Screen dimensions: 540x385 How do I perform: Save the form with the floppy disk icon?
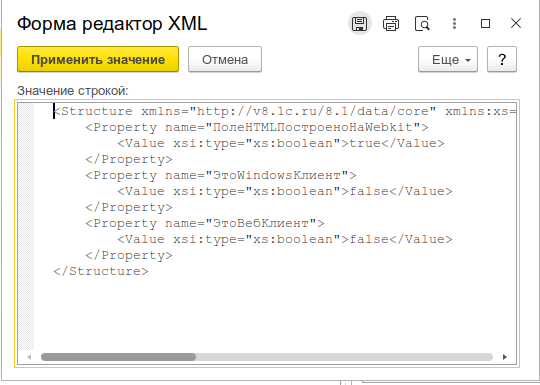[360, 23]
